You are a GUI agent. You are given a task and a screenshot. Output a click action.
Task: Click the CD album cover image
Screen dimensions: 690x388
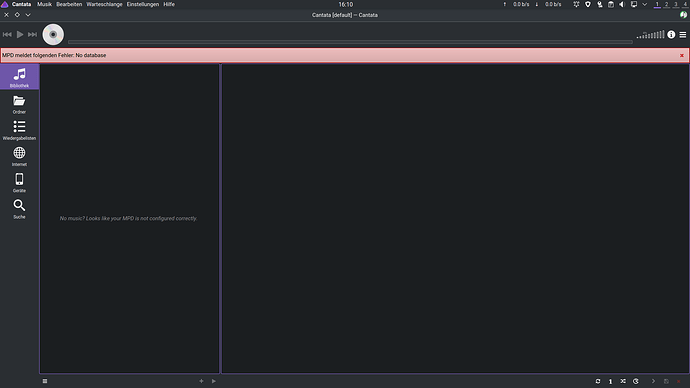tap(53, 34)
